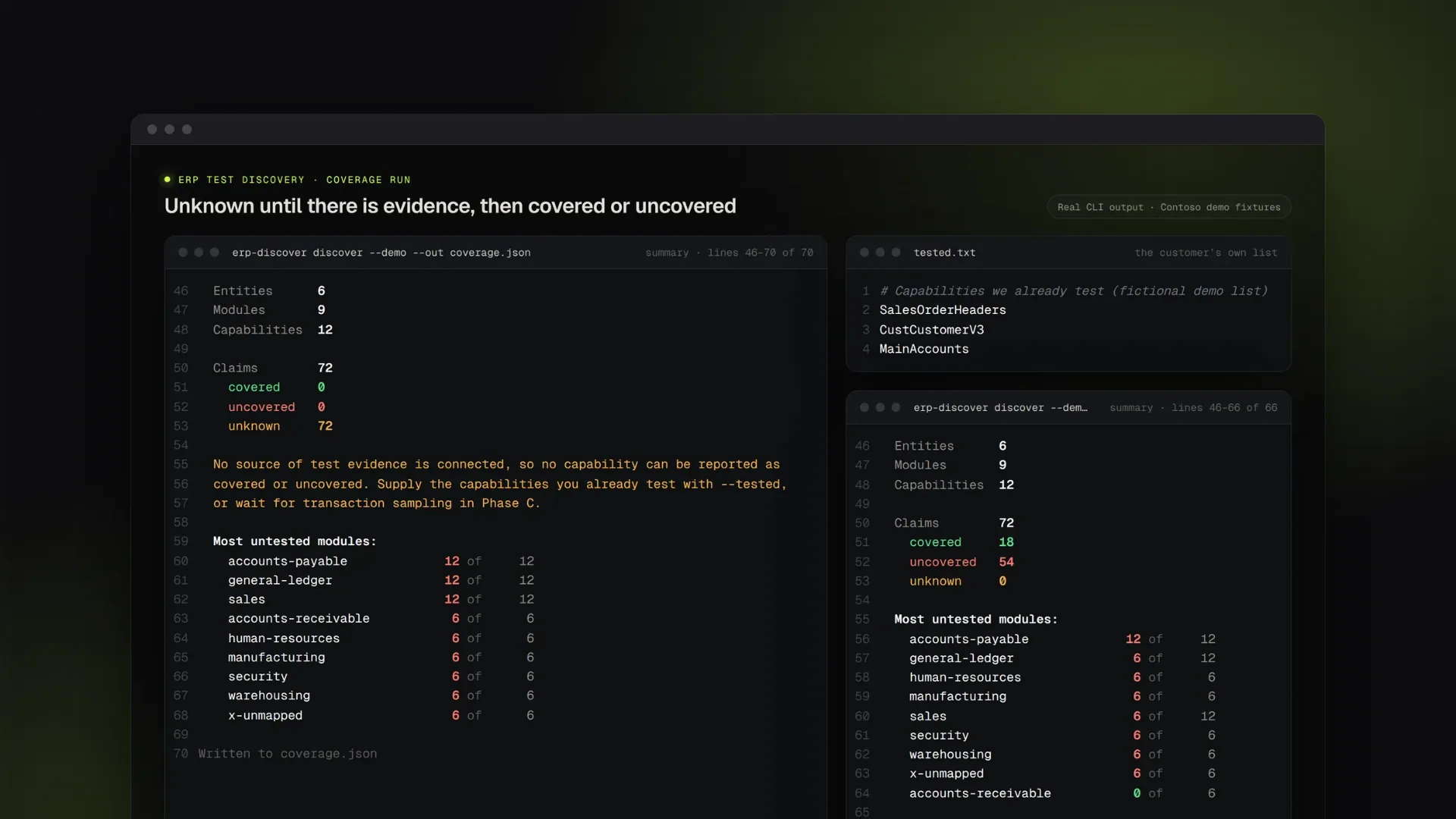Click 'general-ledger' row showing 6 of 12
The width and height of the screenshot is (1456, 819).
click(1062, 658)
